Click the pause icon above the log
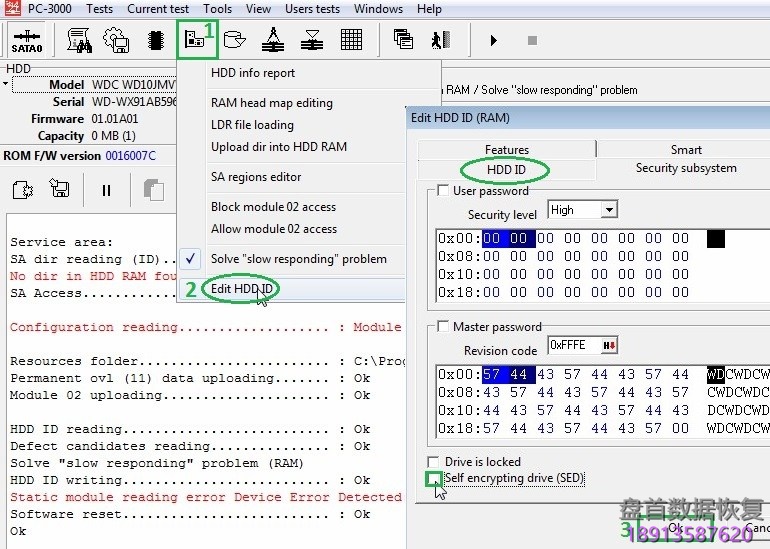 click(106, 189)
